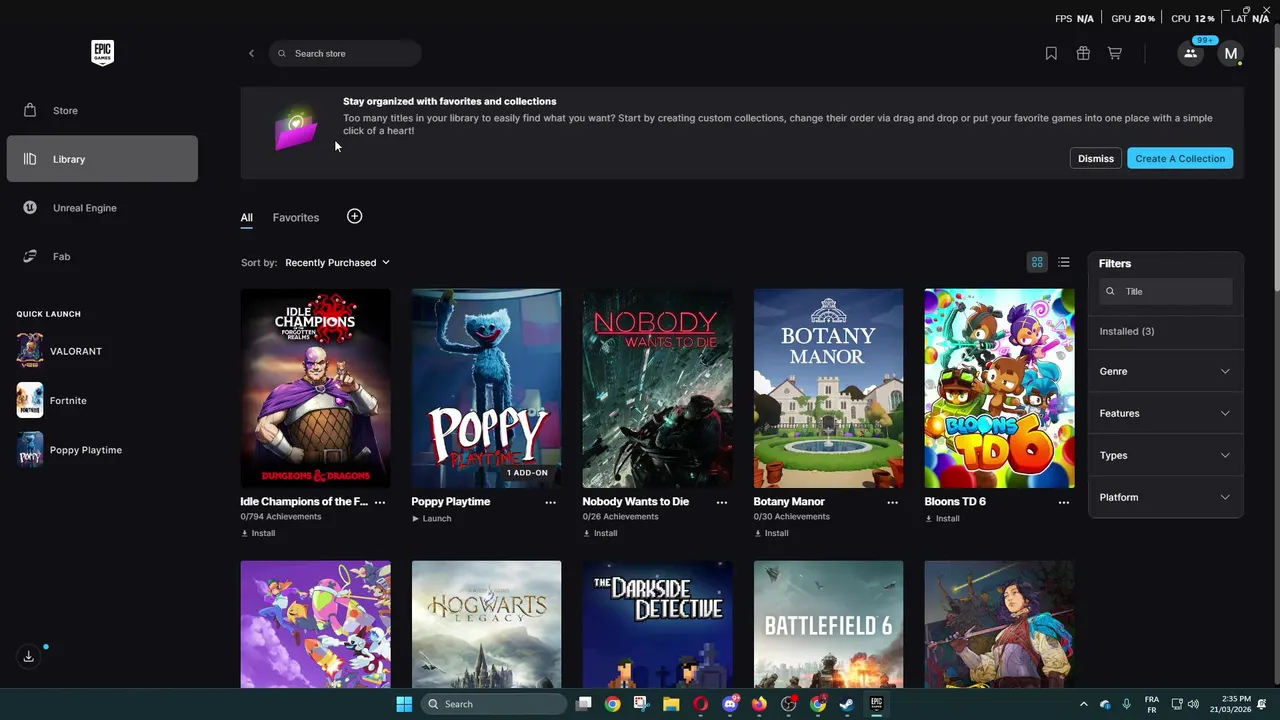Install Bloons TD 6

tap(942, 518)
